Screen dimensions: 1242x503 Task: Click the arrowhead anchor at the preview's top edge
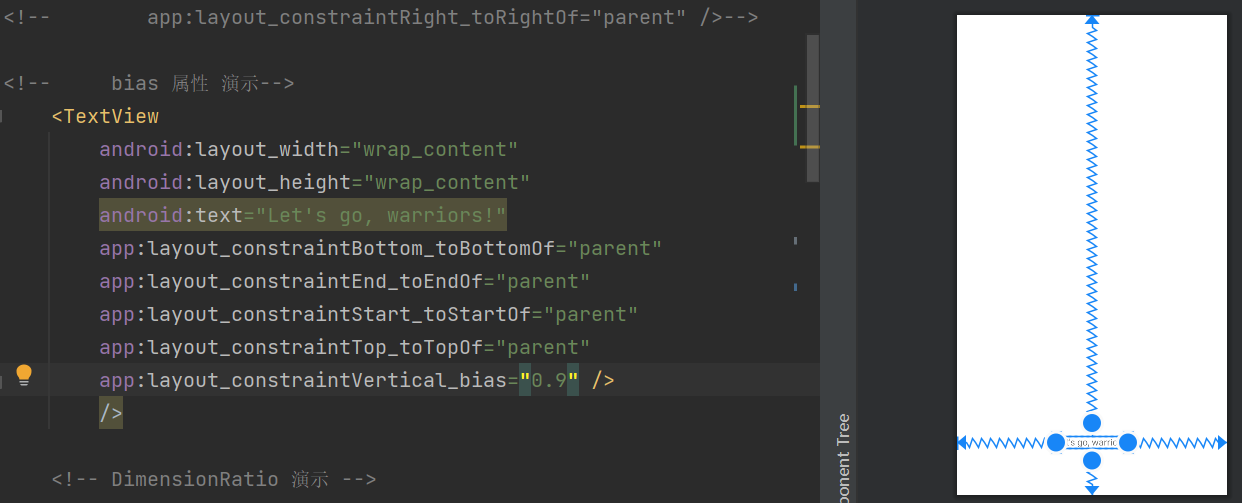point(1092,19)
